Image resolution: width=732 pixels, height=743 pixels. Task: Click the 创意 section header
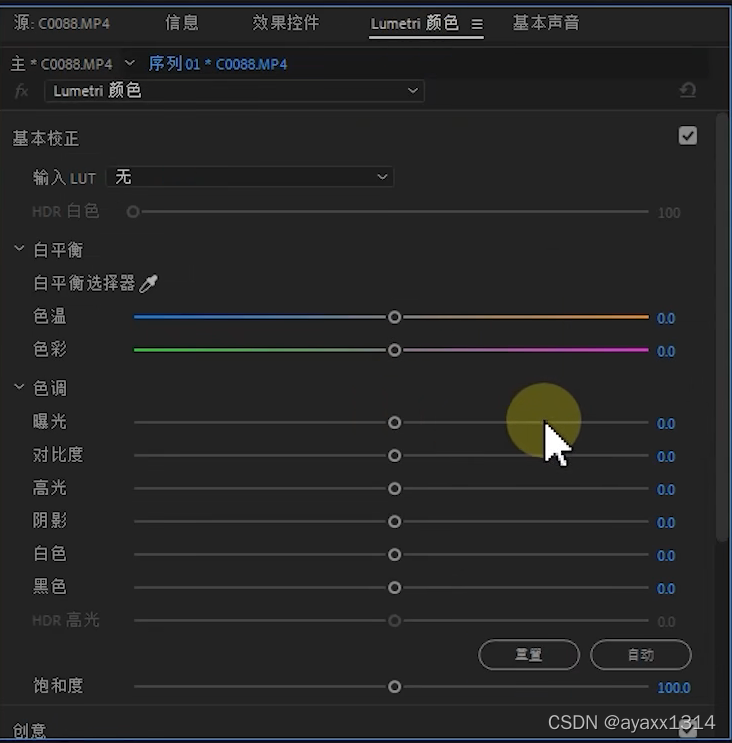tap(29, 730)
